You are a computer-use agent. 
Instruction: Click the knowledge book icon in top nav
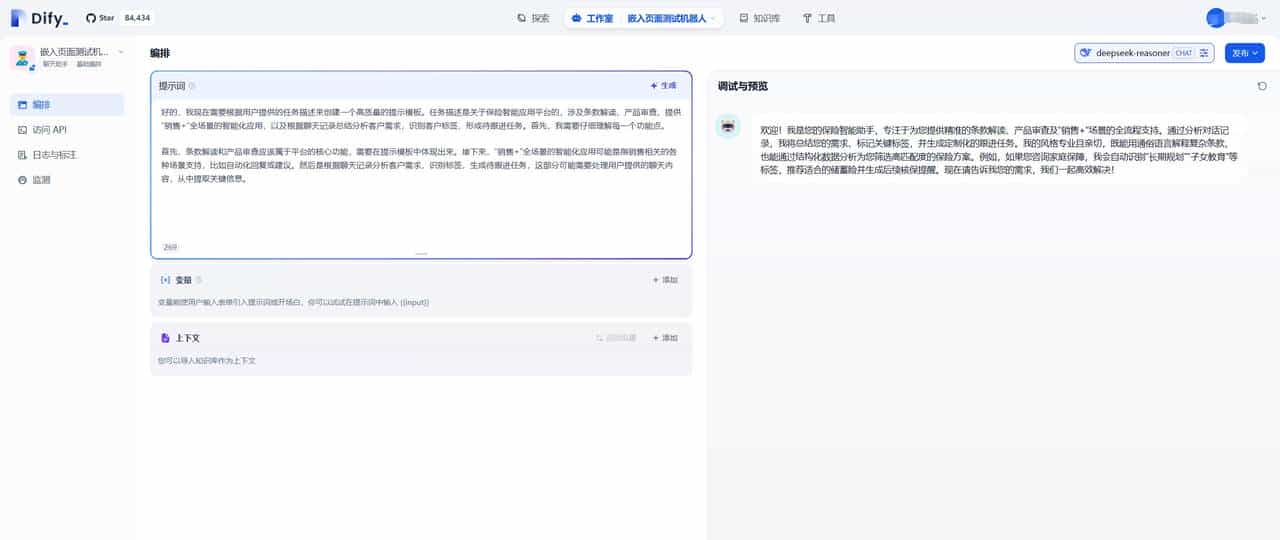pyautogui.click(x=743, y=18)
